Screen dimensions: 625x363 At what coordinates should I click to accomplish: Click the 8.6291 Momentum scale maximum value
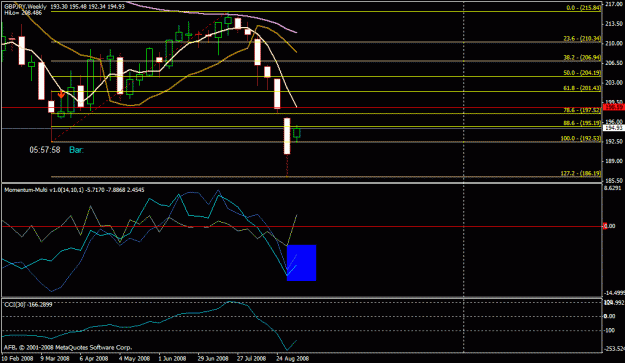[x=613, y=188]
